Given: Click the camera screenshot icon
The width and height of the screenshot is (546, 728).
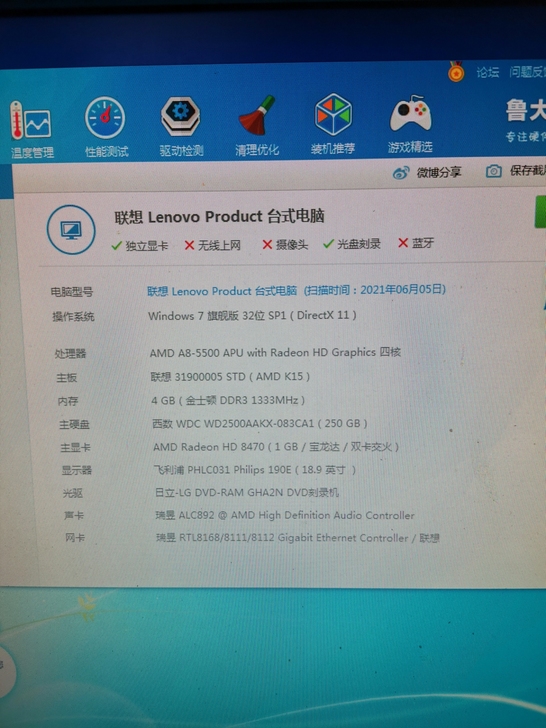Looking at the screenshot, I should [494, 171].
